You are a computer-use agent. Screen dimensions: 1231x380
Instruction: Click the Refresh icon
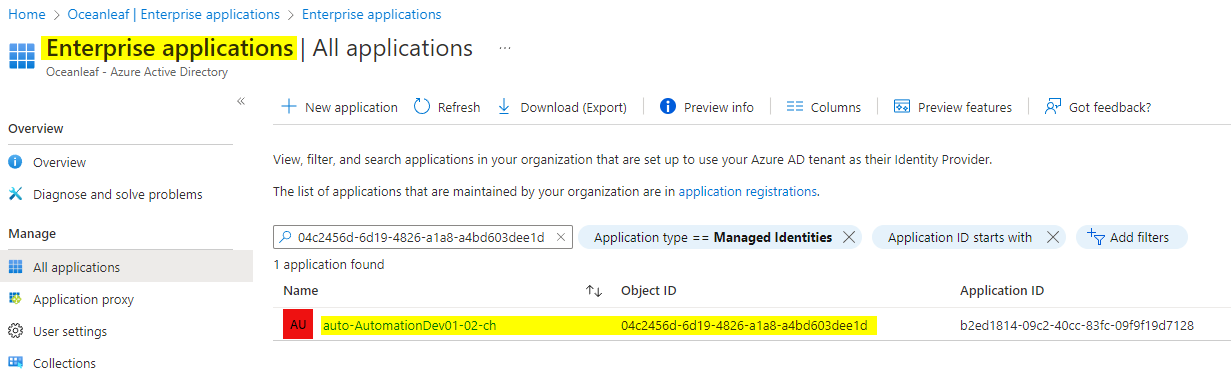point(422,107)
